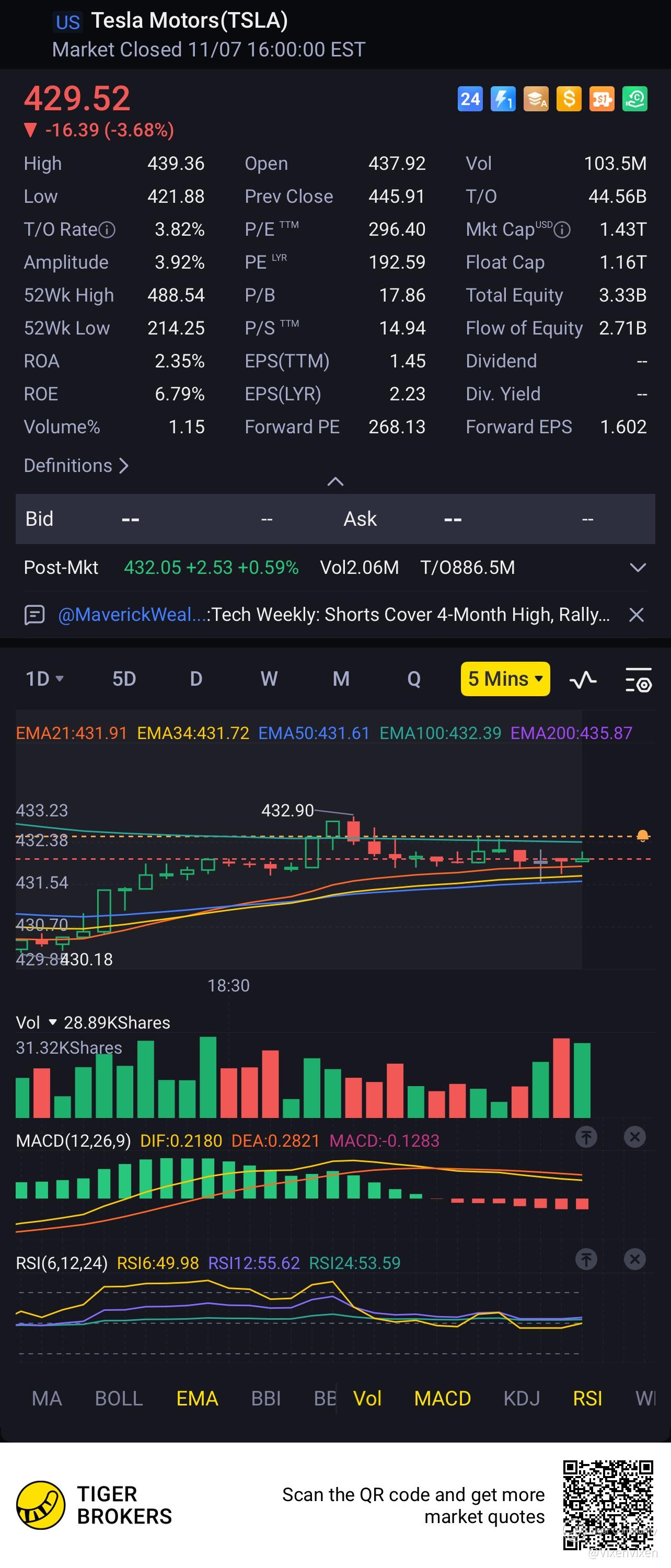Screen dimensions: 671x1568
Task: Tap the blue lightning bolt badge
Action: click(x=503, y=99)
